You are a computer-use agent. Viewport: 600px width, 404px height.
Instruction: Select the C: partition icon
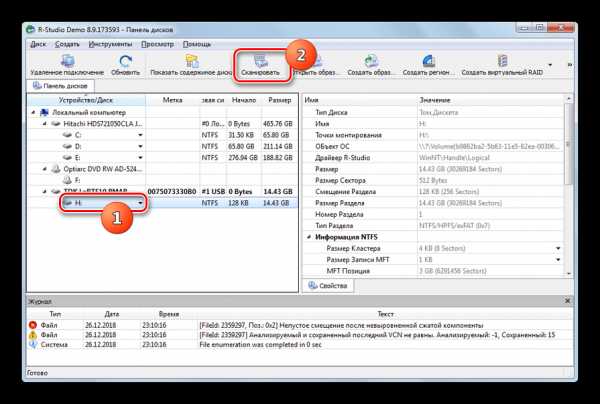67,135
